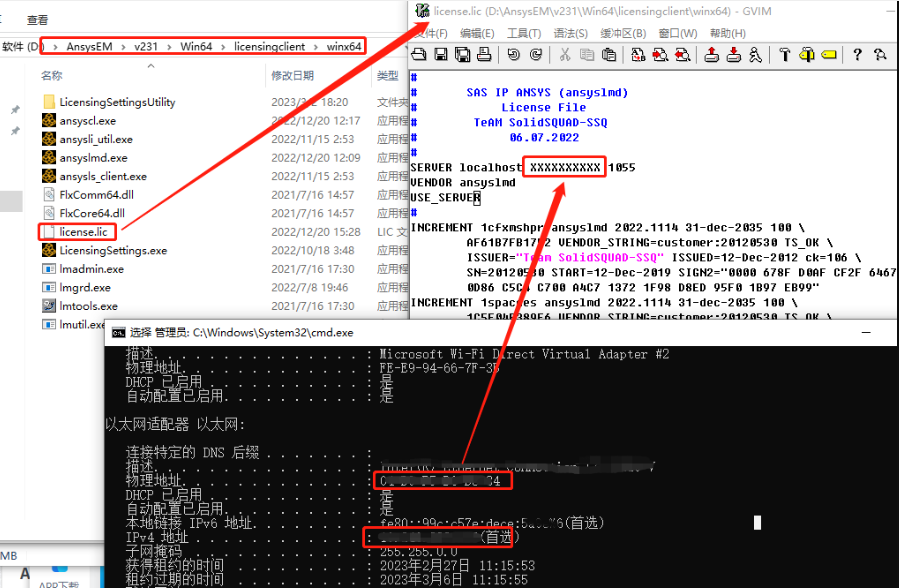The width and height of the screenshot is (899, 588).
Task: Click the FlxComm64.dll file icon
Action: (x=49, y=195)
